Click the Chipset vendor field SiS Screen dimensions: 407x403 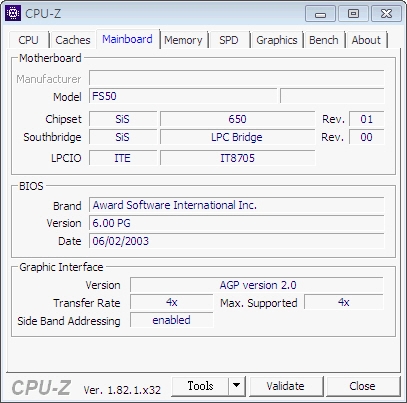[123, 119]
